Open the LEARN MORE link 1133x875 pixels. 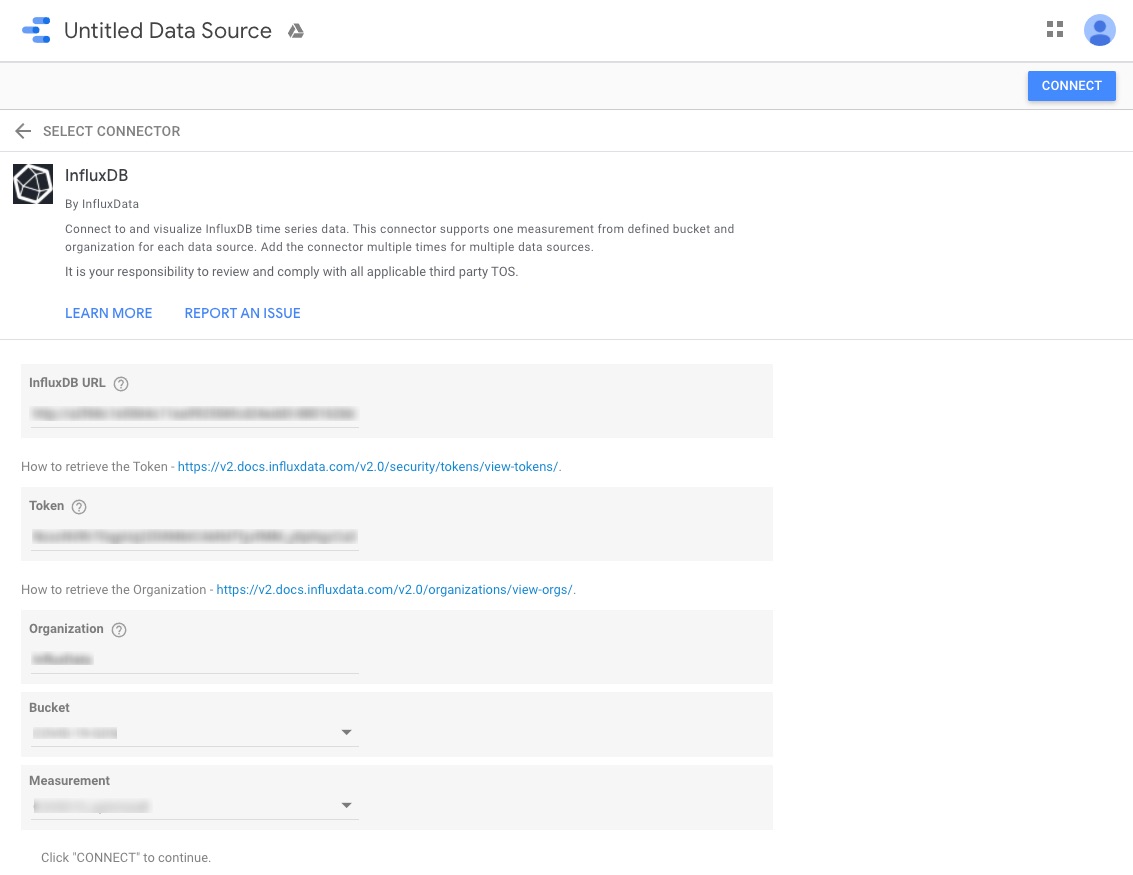[108, 313]
